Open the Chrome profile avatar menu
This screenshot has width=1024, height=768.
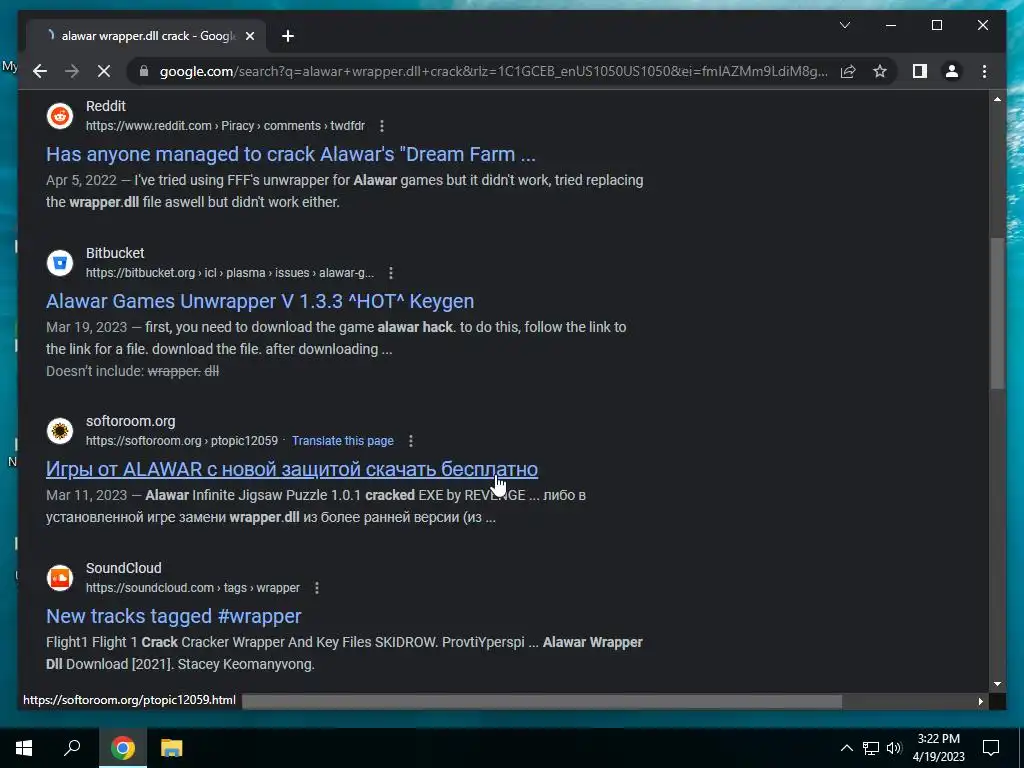point(952,71)
